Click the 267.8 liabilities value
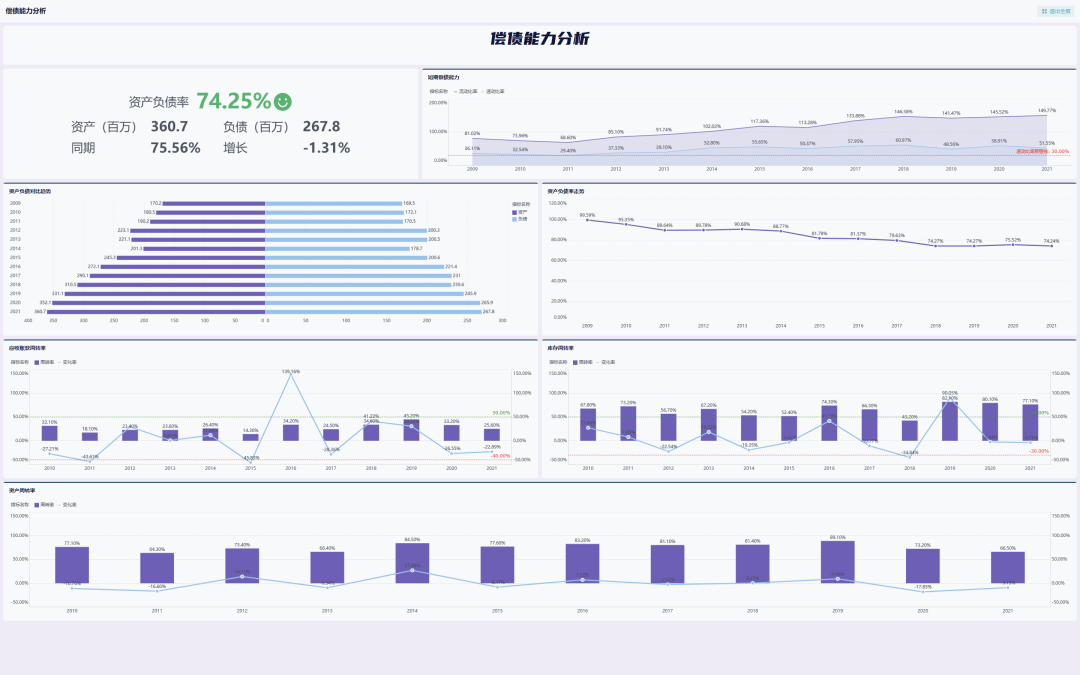 [322, 126]
